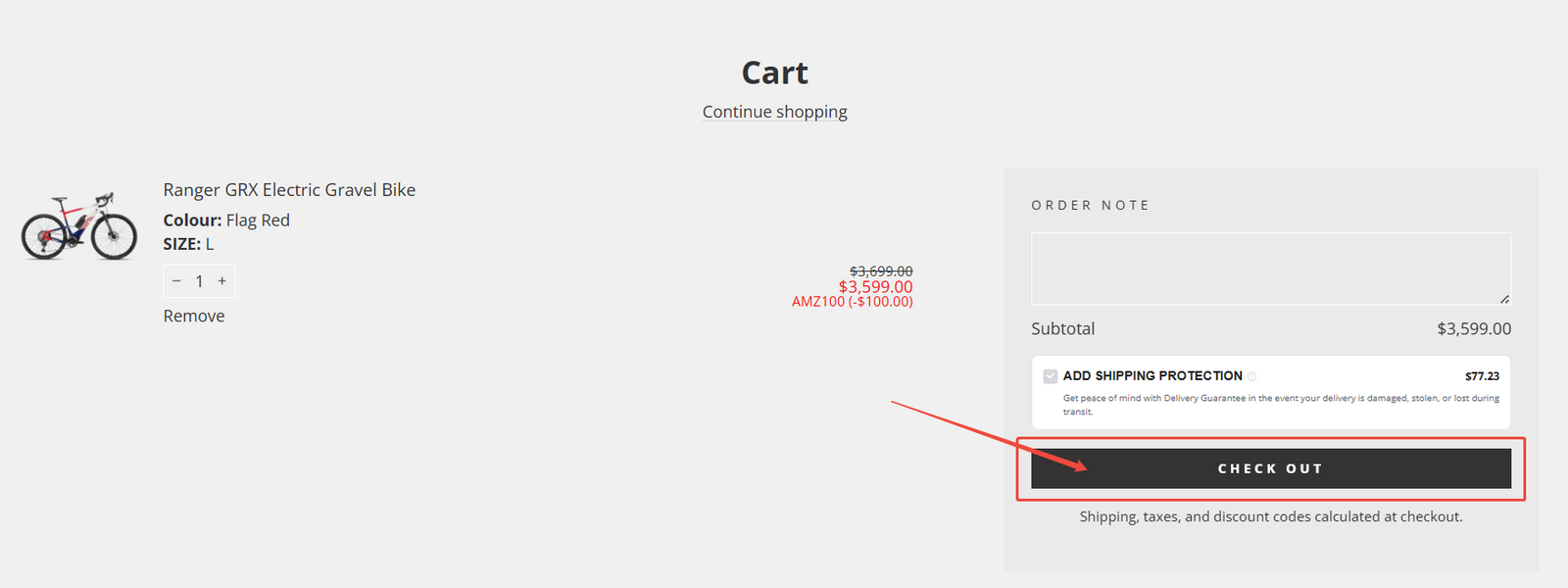Click the Cart page heading

[x=774, y=73]
